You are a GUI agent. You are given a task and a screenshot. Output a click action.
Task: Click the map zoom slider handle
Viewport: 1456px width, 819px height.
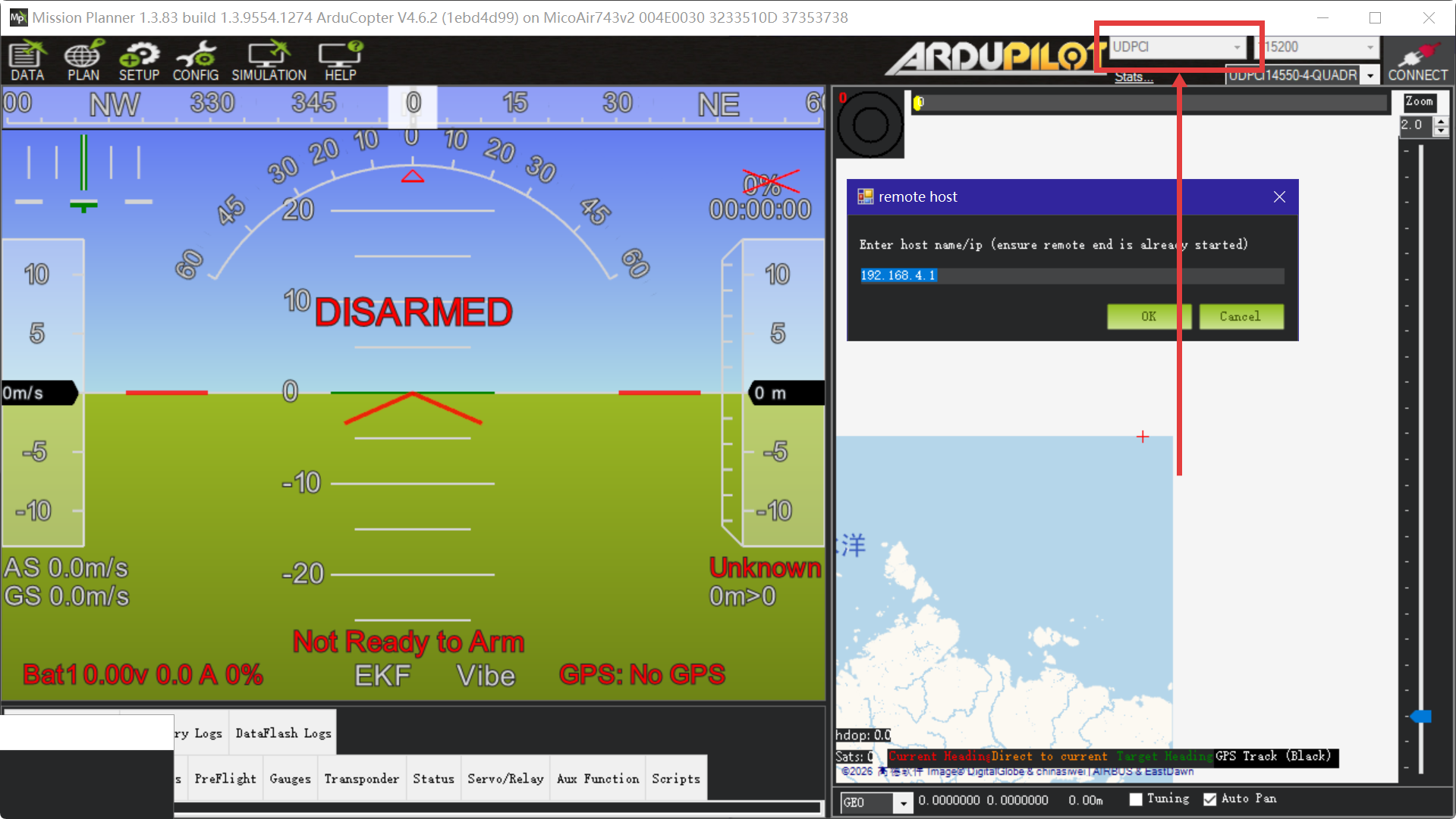click(1421, 717)
